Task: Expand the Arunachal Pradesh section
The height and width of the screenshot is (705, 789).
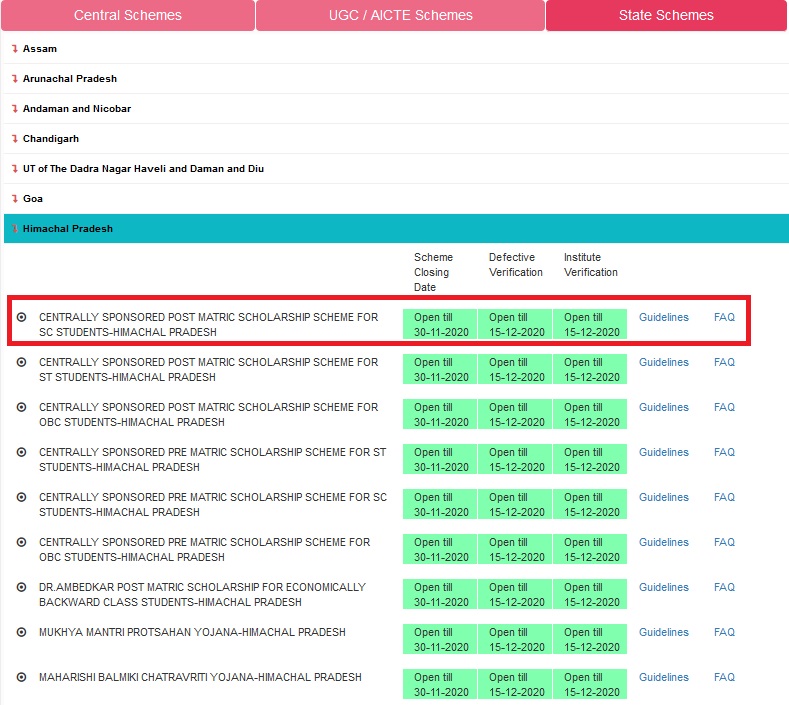Action: pos(396,79)
